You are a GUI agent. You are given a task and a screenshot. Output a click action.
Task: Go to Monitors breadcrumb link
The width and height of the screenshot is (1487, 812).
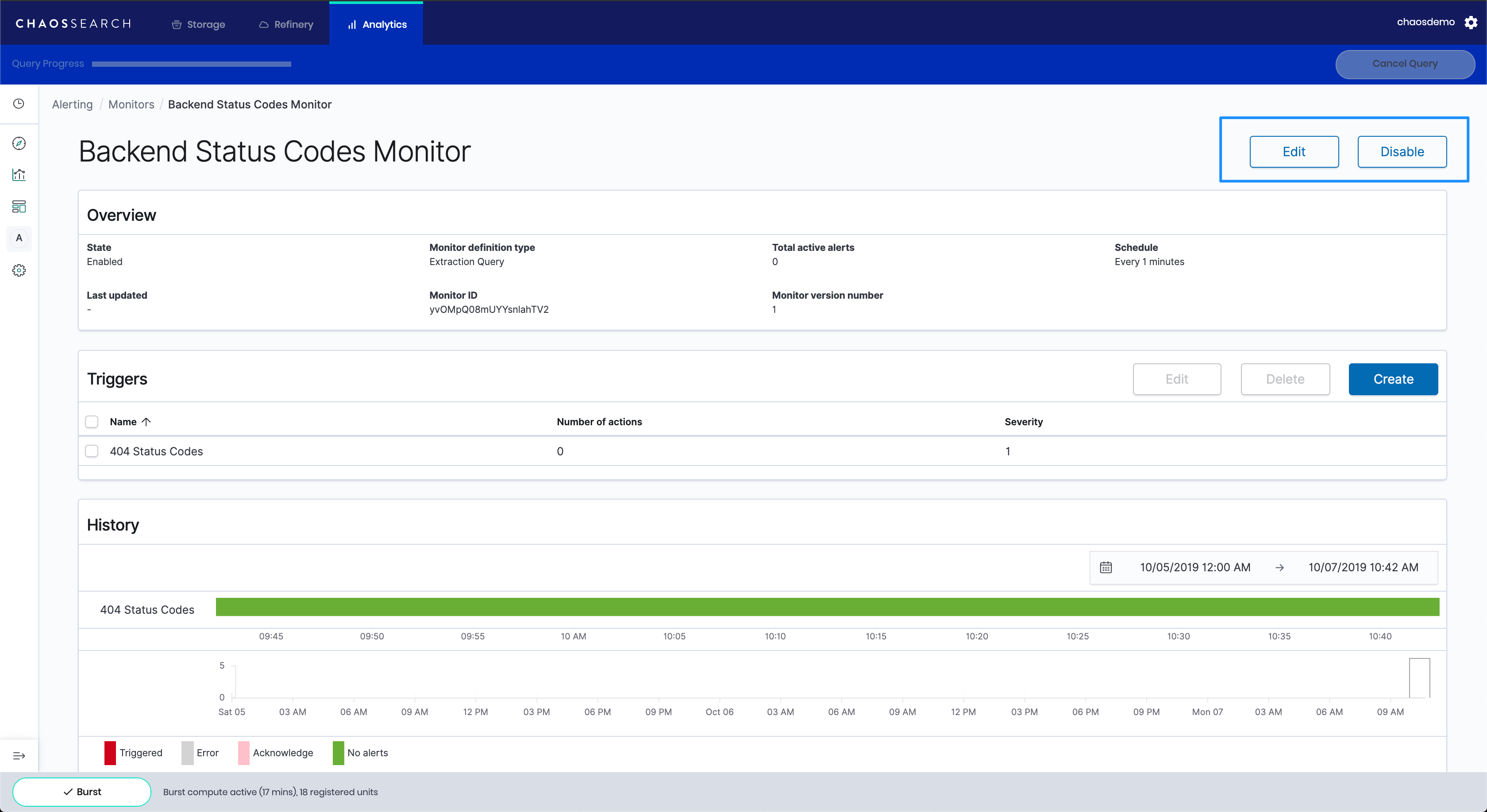click(131, 104)
